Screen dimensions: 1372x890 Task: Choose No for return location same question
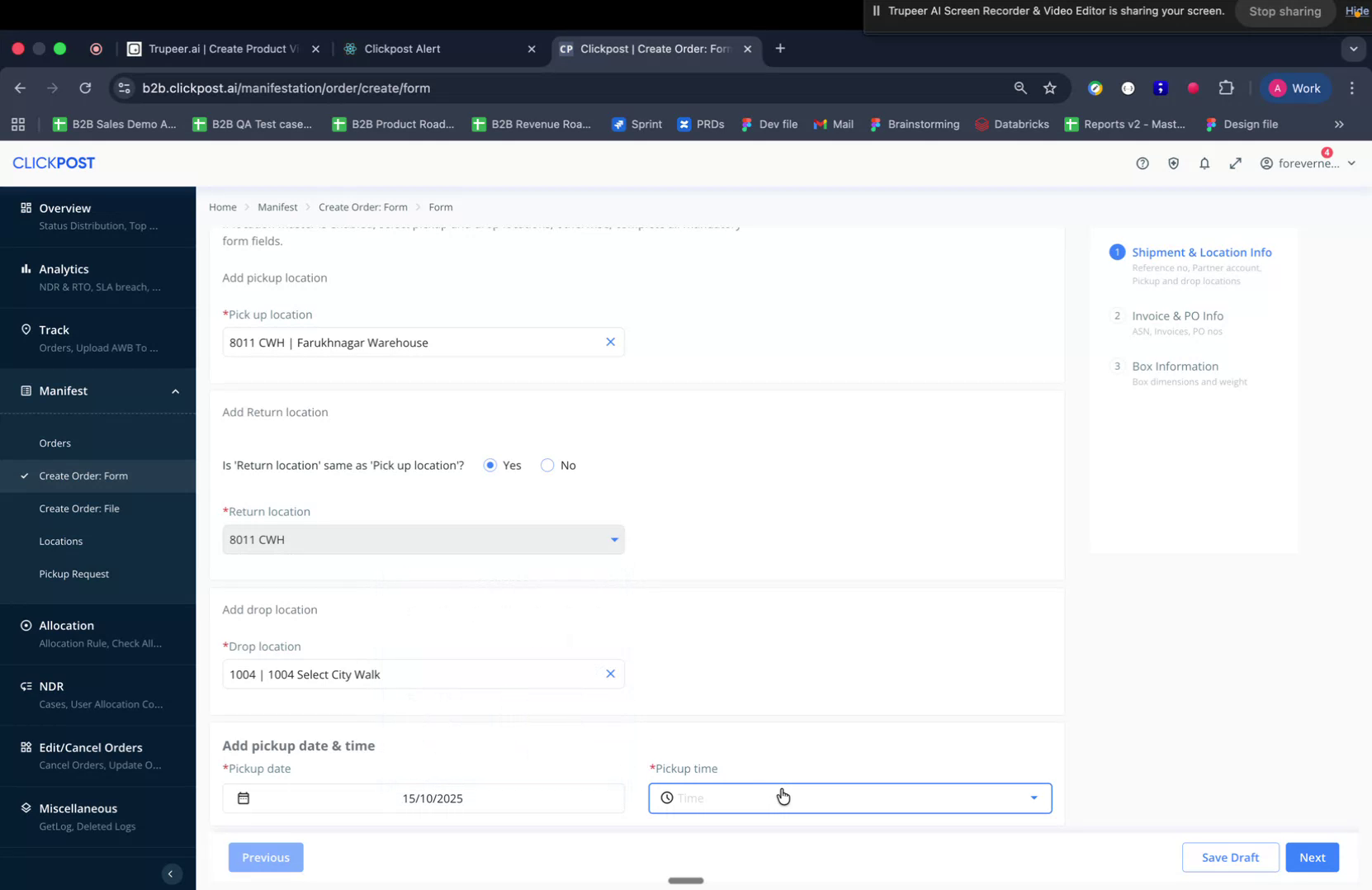[x=546, y=465]
